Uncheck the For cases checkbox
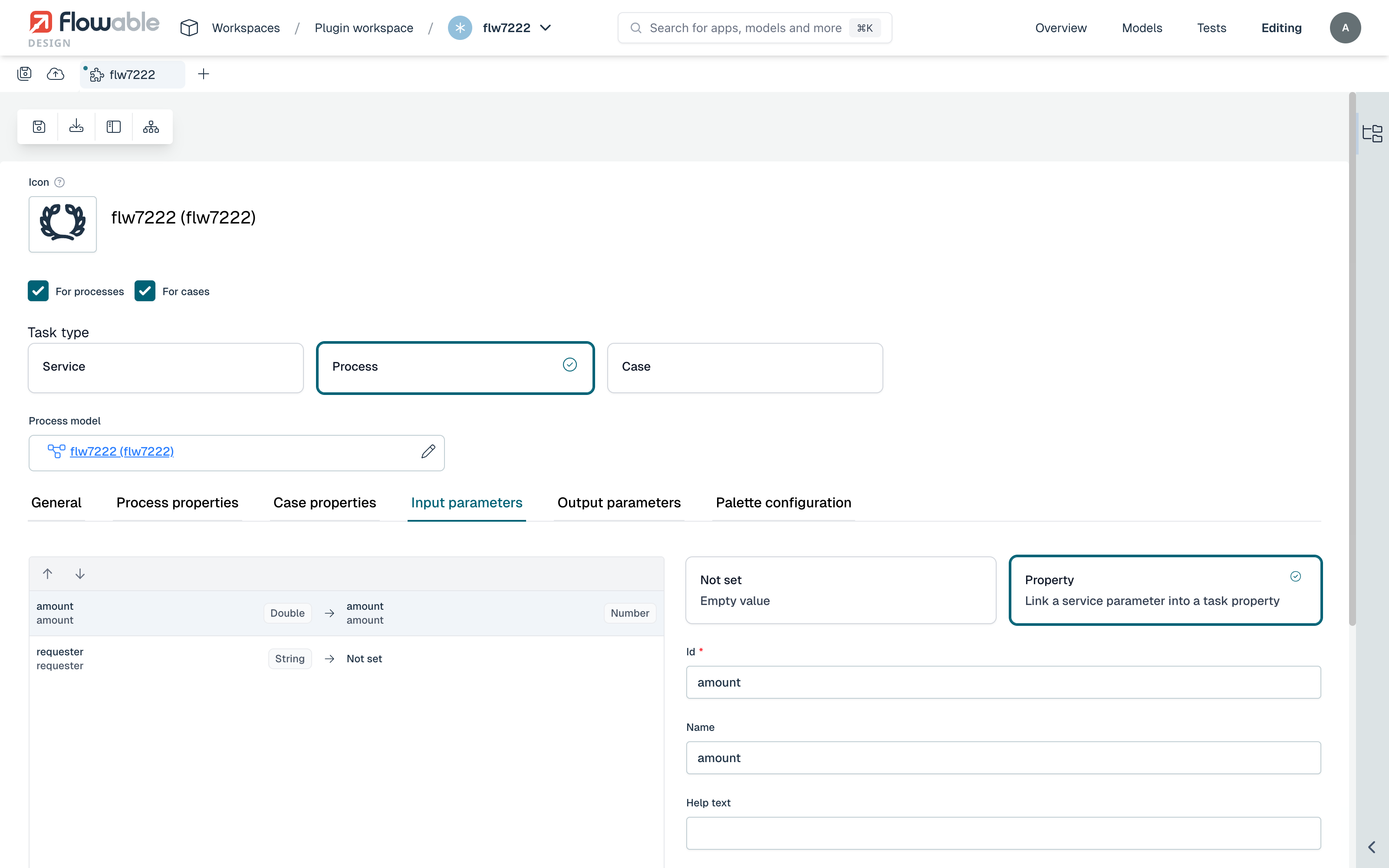Viewport: 1389px width, 868px height. (x=145, y=291)
